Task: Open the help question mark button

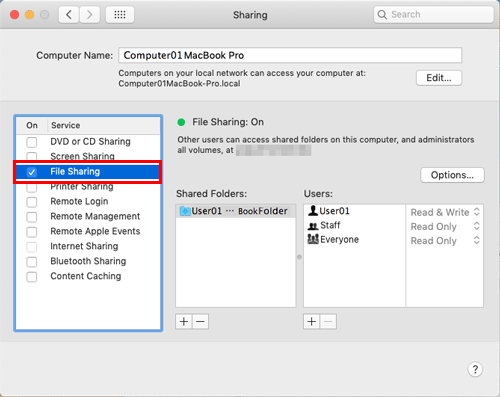Action: point(475,369)
